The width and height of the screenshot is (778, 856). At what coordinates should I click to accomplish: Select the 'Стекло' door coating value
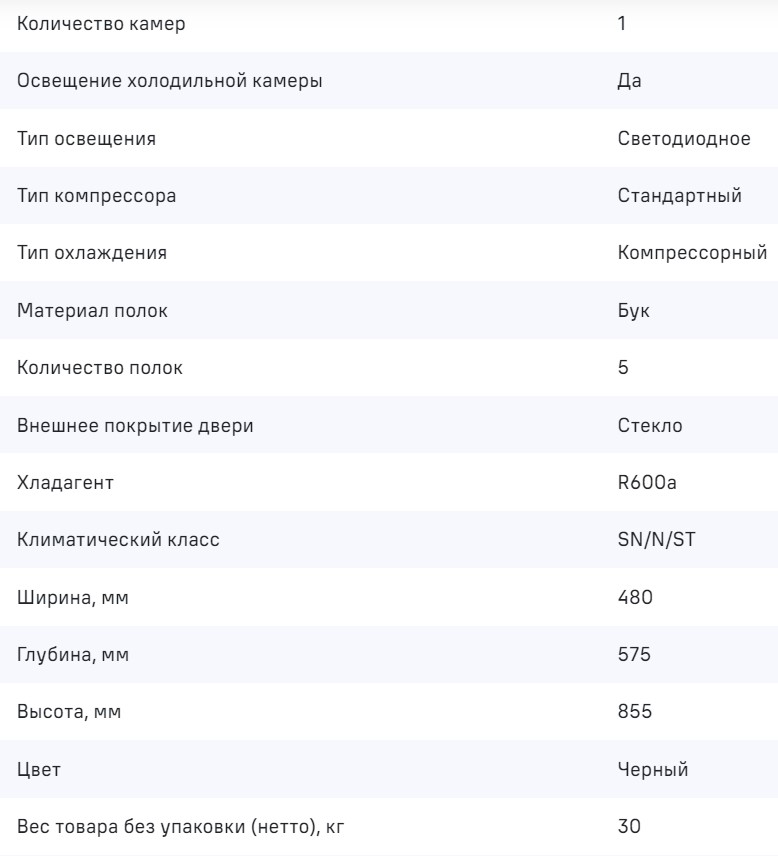[x=650, y=426]
